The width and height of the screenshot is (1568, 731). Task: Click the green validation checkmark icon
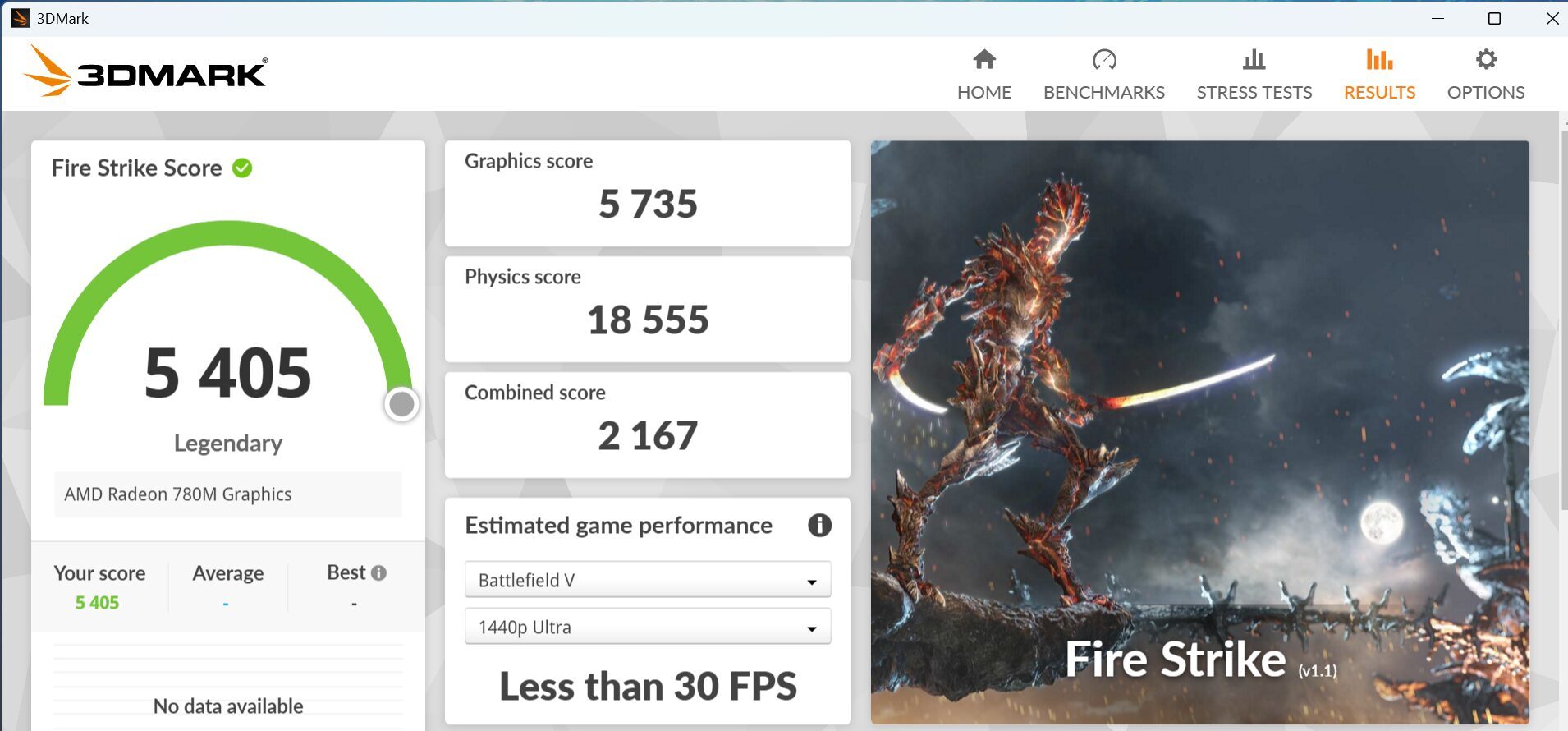(242, 168)
